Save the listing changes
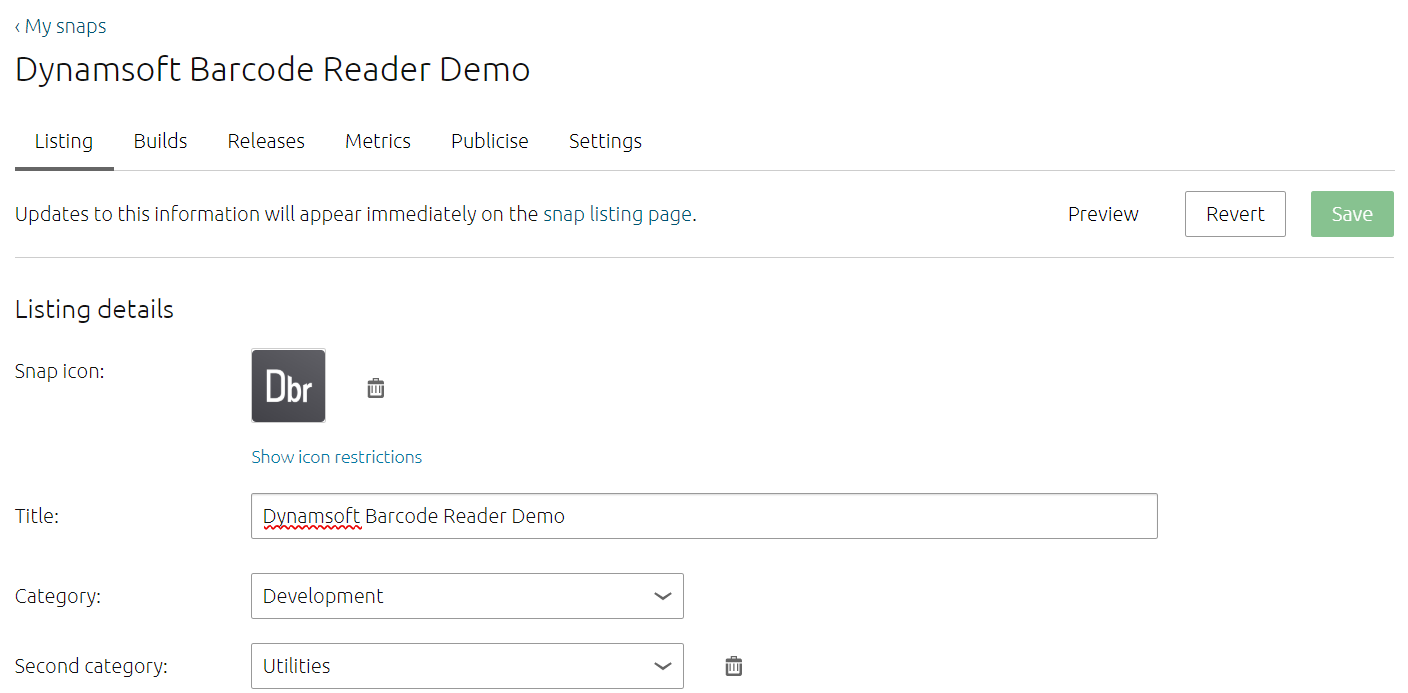Viewport: 1408px width, 693px height. coord(1351,213)
